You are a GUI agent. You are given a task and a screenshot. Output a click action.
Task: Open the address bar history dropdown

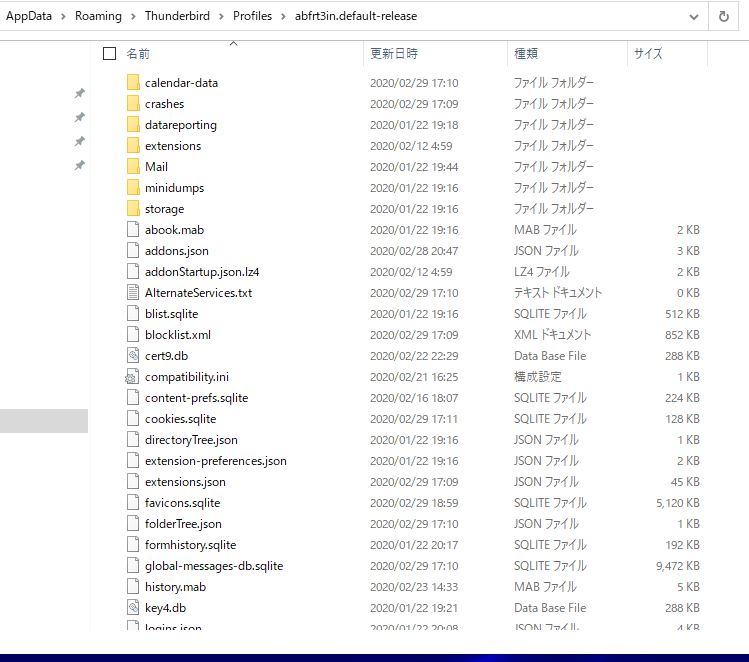(694, 17)
